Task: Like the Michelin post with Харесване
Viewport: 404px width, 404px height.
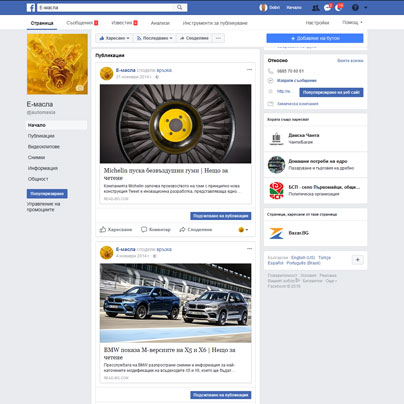Action: (116, 230)
